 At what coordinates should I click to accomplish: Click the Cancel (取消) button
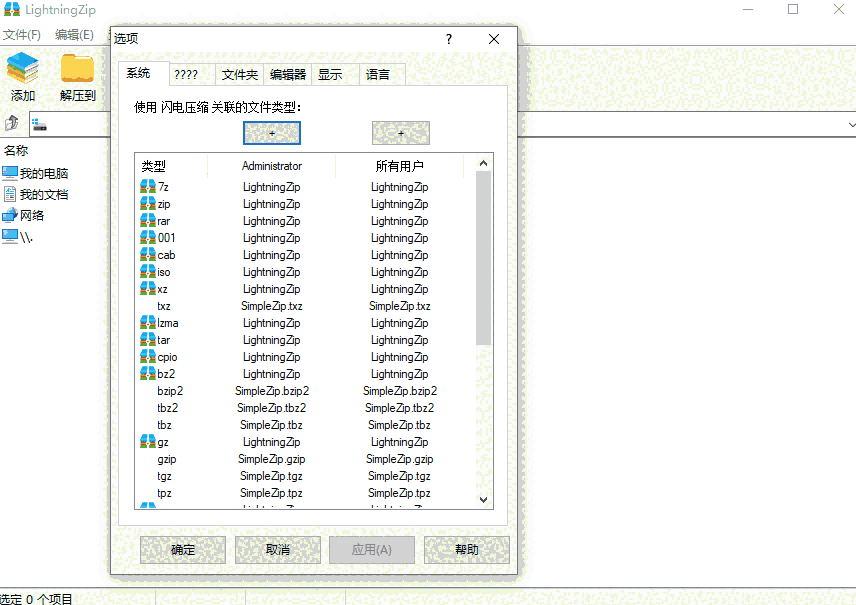point(278,550)
